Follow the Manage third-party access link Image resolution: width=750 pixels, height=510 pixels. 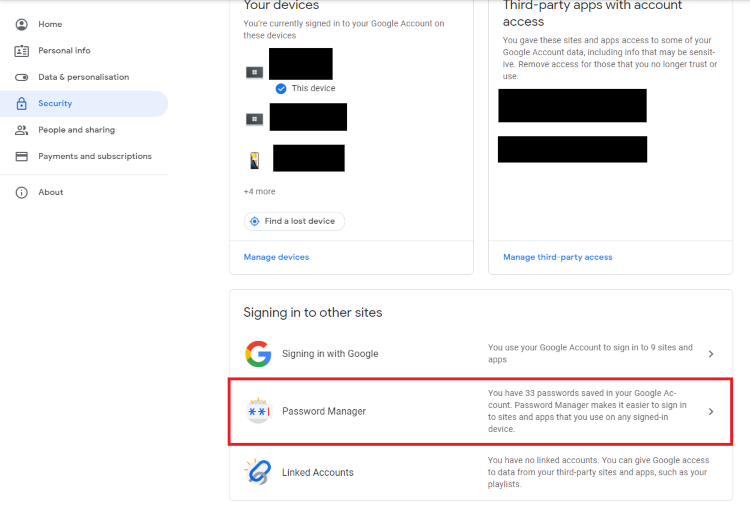click(557, 257)
